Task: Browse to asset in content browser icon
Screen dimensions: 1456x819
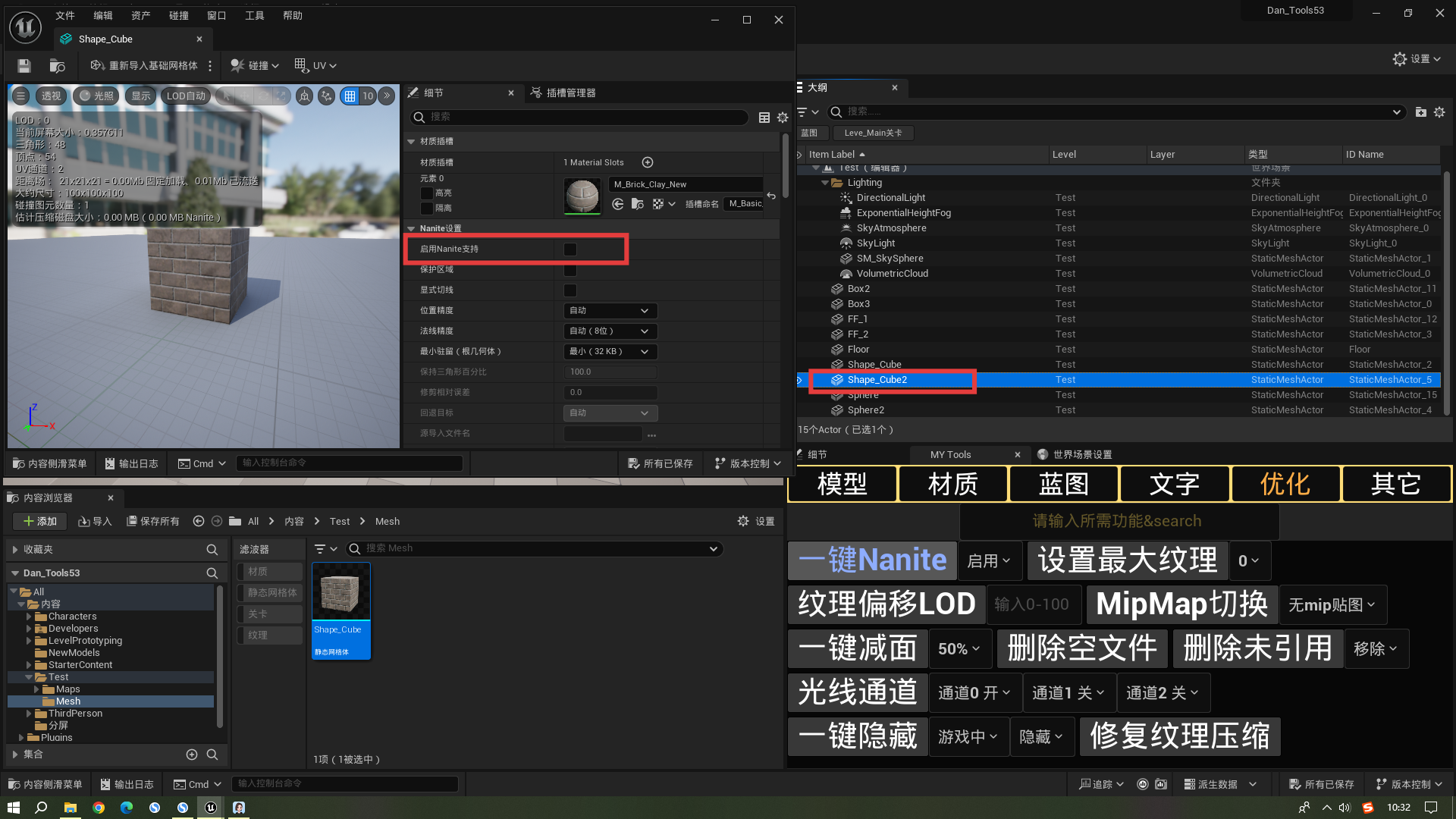Action: 57,66
